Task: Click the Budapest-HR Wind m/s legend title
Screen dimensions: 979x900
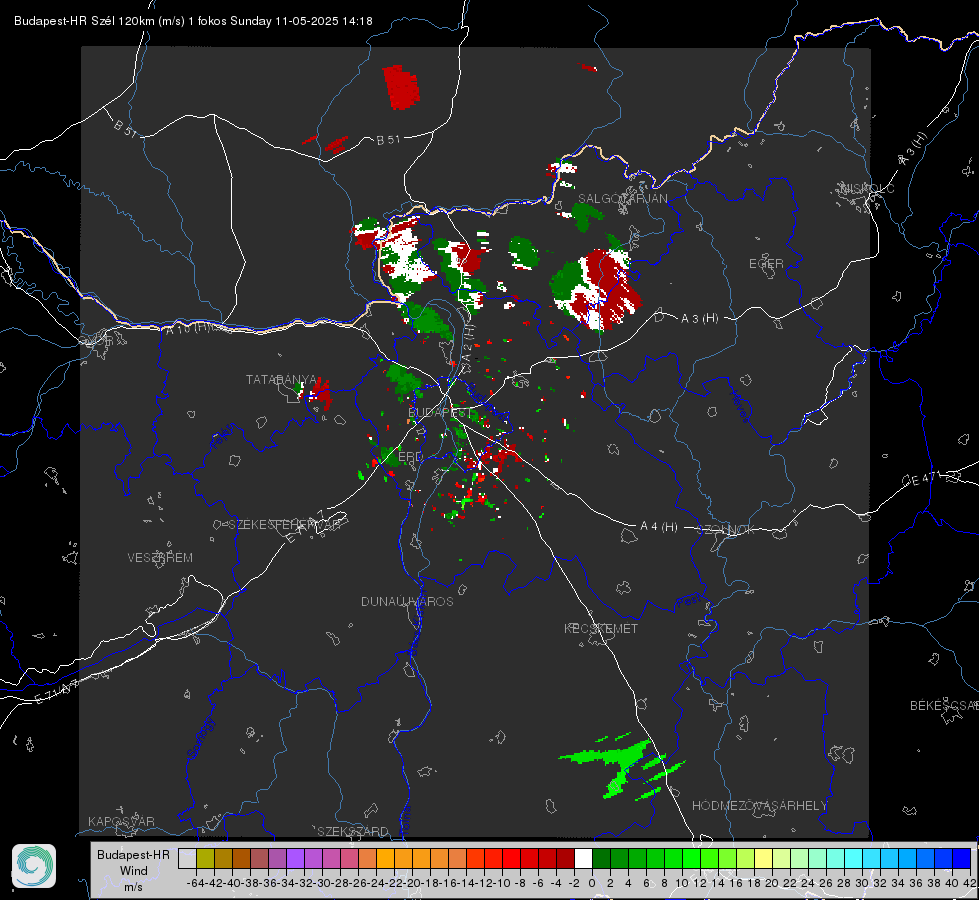Action: (133, 871)
